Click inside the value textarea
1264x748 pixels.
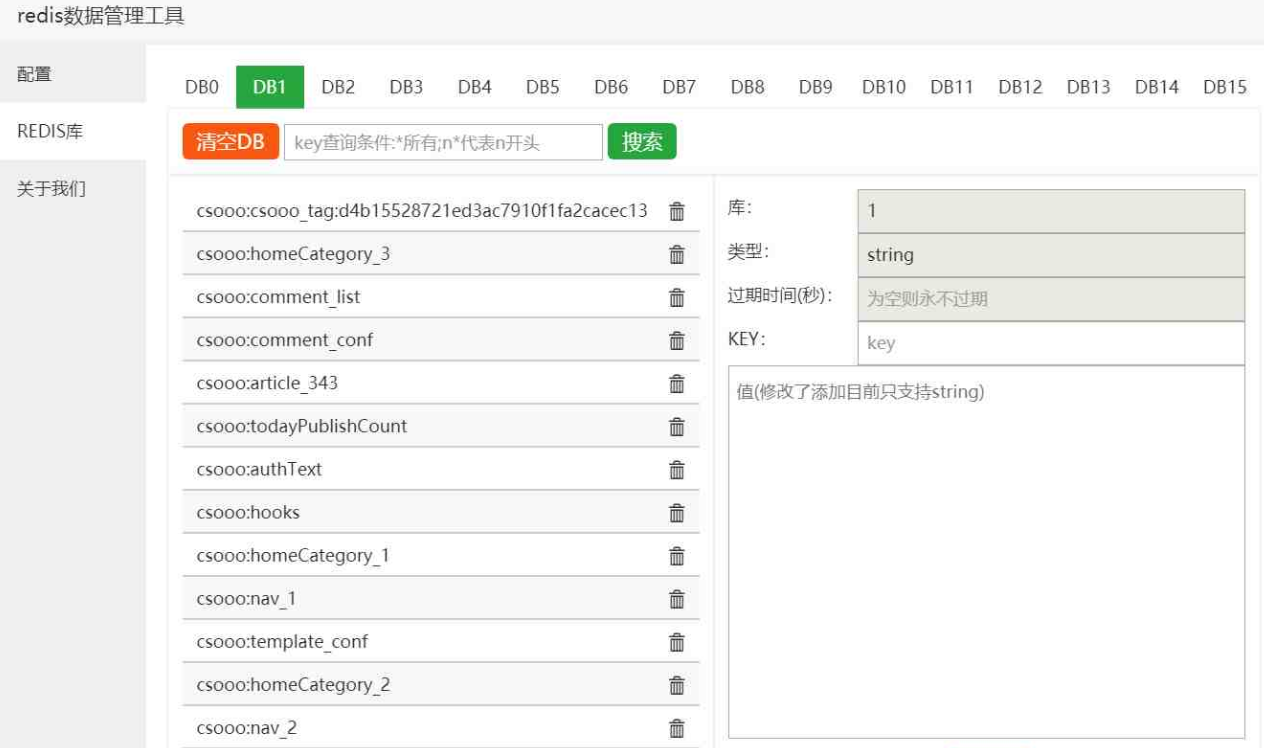pyautogui.click(x=986, y=552)
